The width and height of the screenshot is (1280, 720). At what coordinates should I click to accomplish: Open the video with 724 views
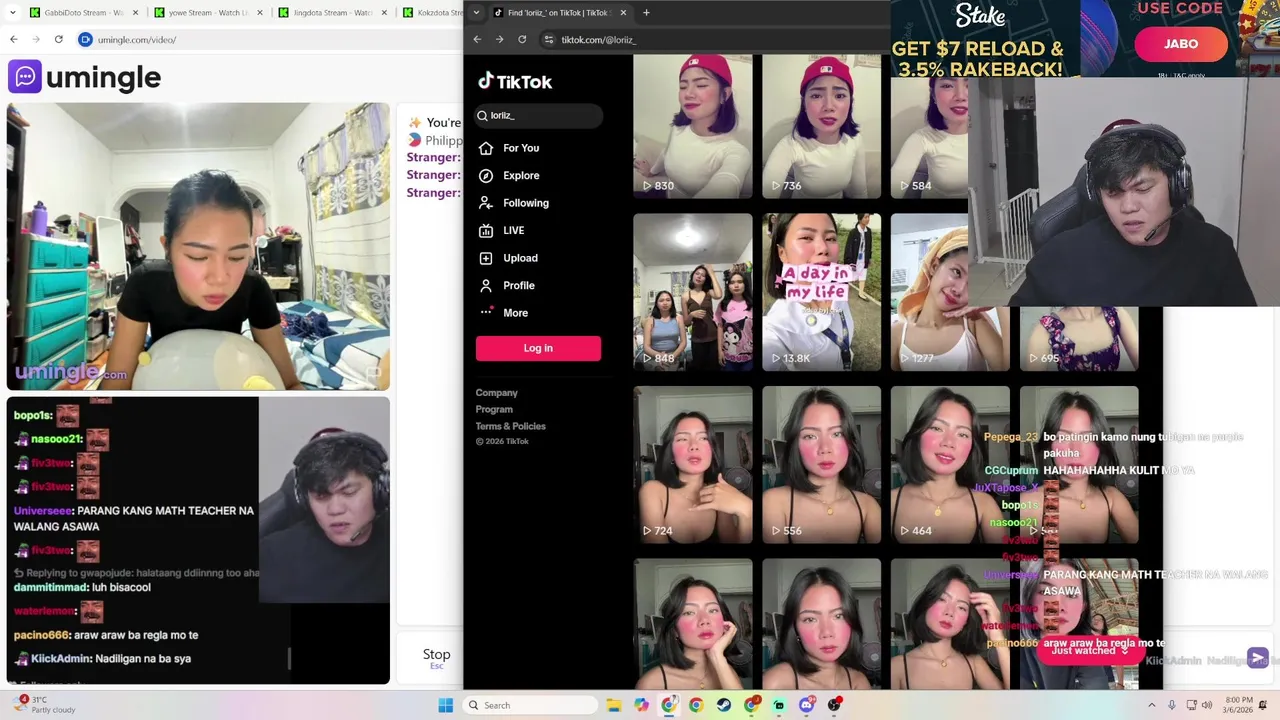coord(692,465)
